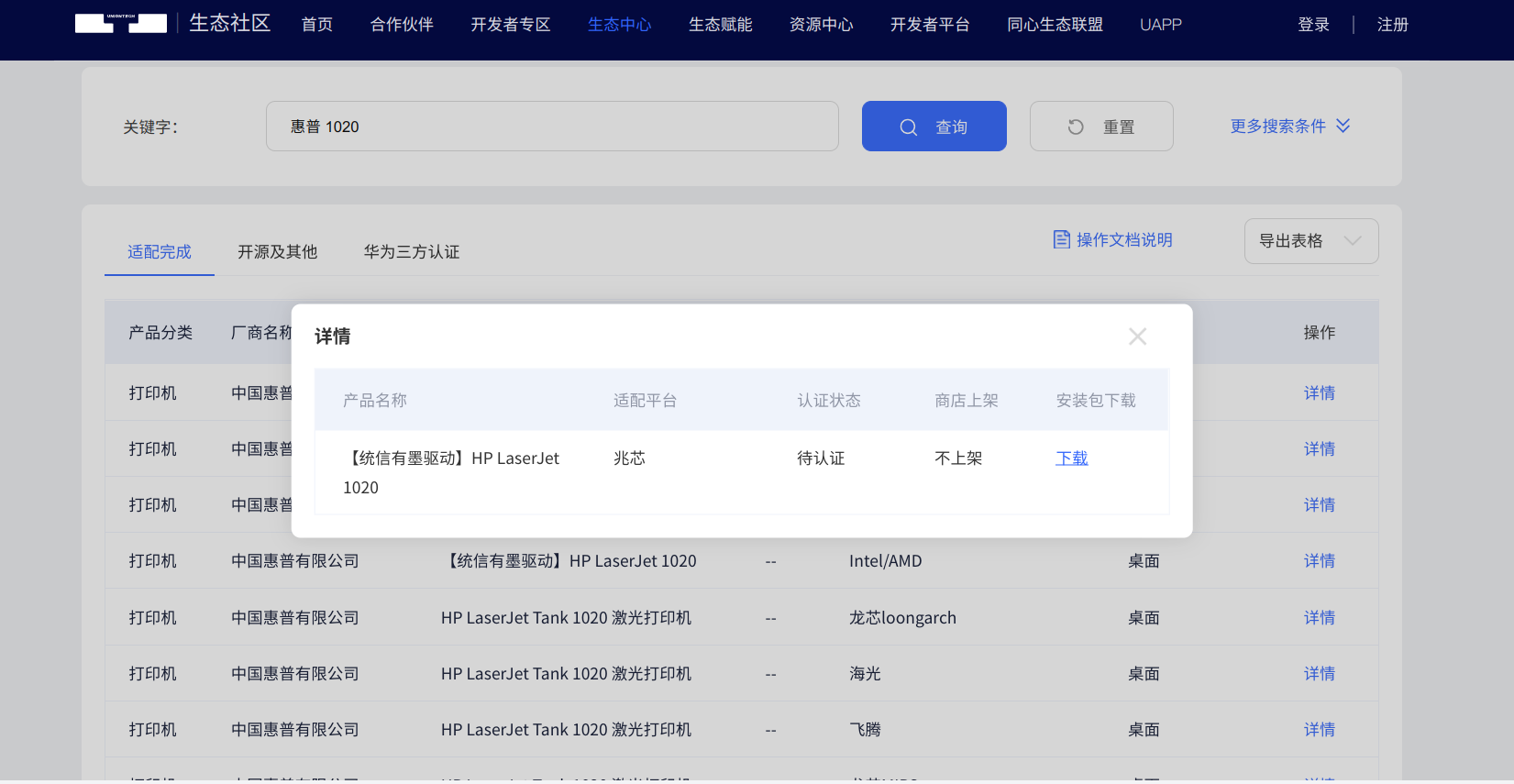
Task: Click the 飞腾 cell in the table
Action: pos(865,730)
